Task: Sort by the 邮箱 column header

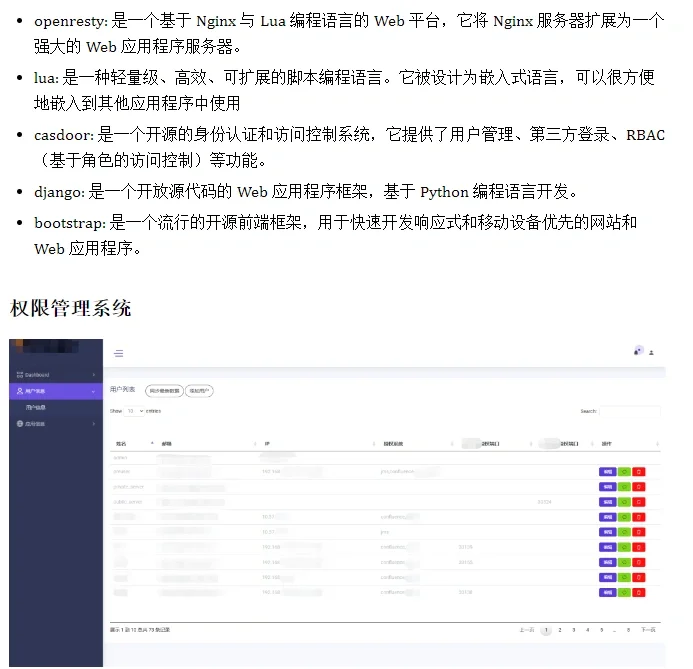Action: 167,444
